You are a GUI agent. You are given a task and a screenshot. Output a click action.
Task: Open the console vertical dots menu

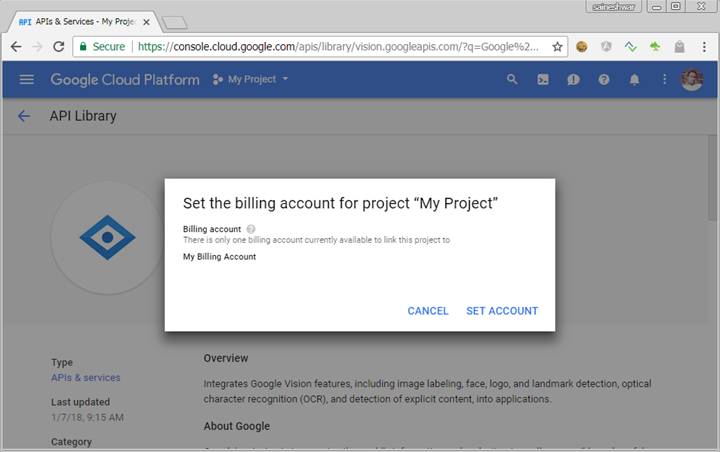pos(664,79)
